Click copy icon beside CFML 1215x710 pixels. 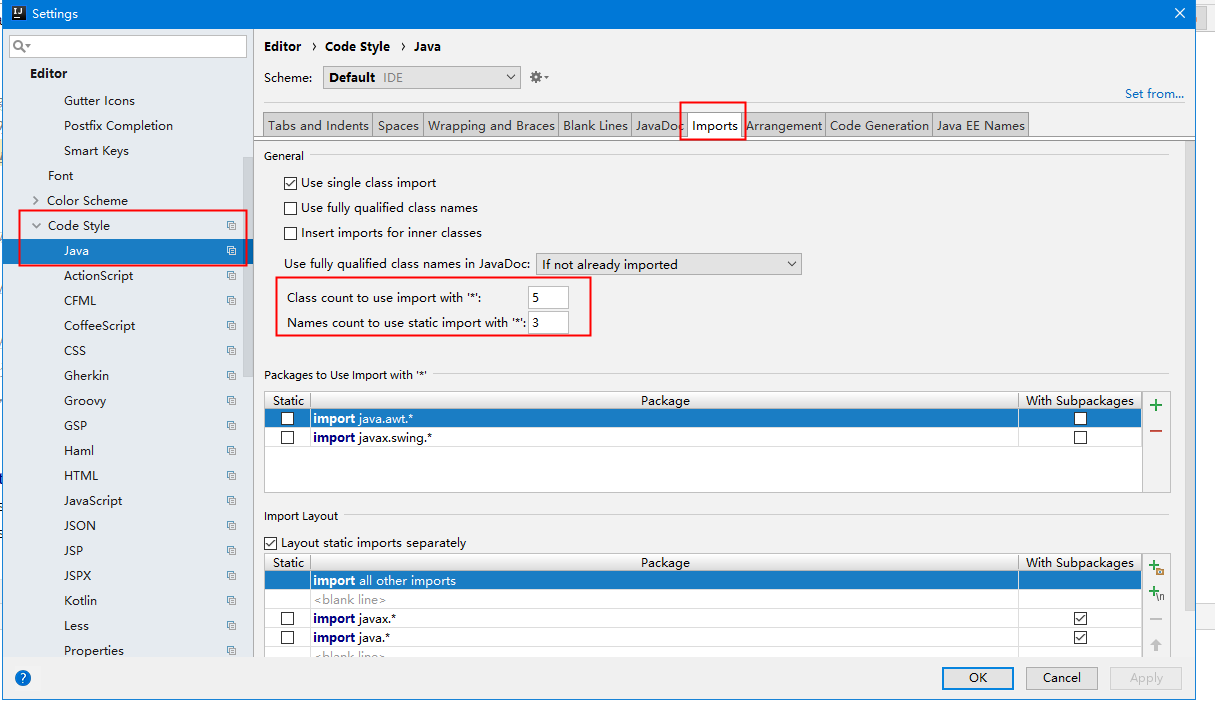tap(231, 301)
